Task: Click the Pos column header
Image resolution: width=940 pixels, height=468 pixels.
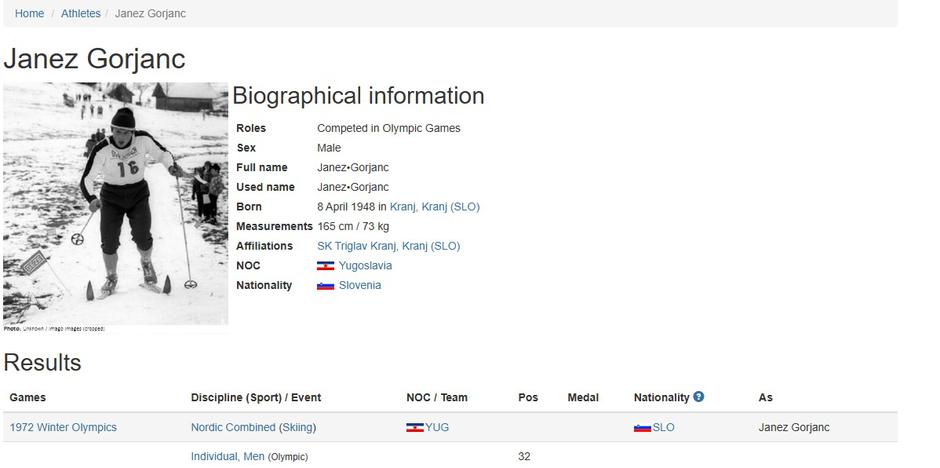Action: coord(528,397)
